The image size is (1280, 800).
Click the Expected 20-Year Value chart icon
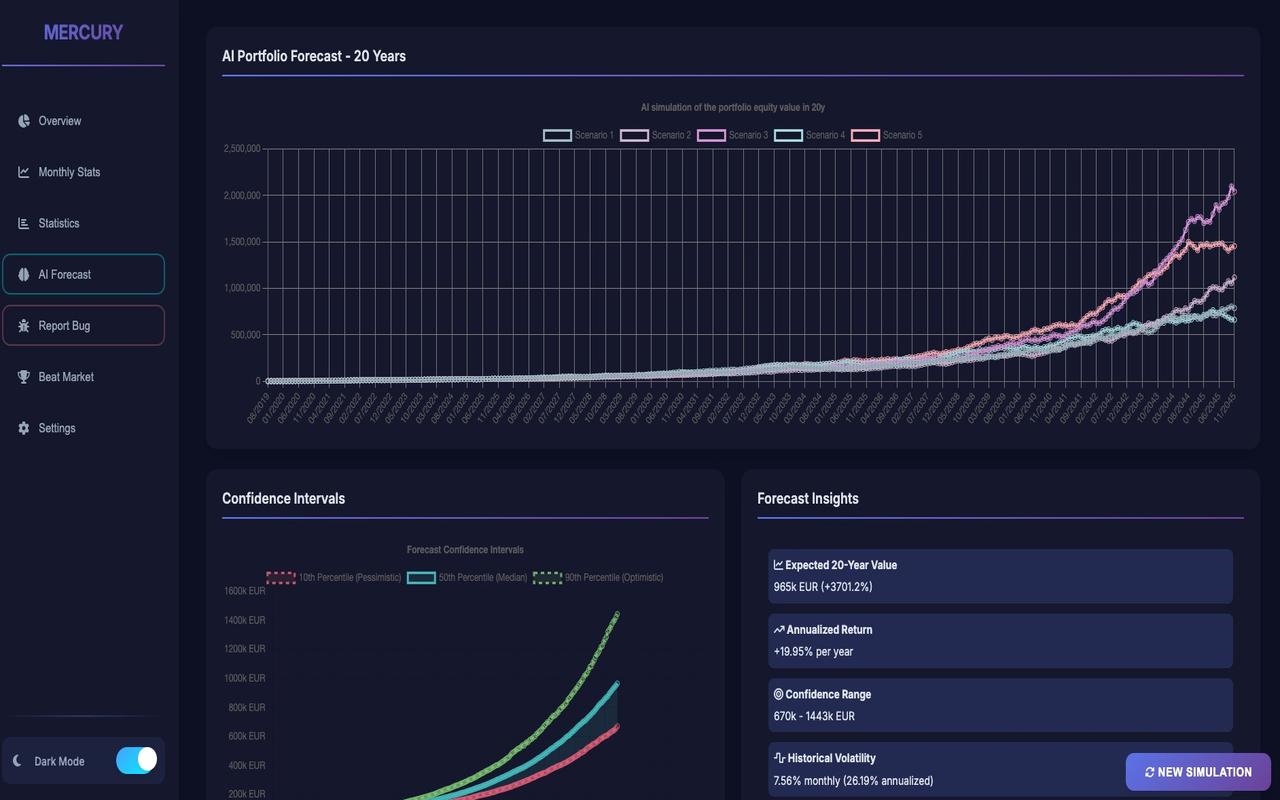(x=779, y=565)
